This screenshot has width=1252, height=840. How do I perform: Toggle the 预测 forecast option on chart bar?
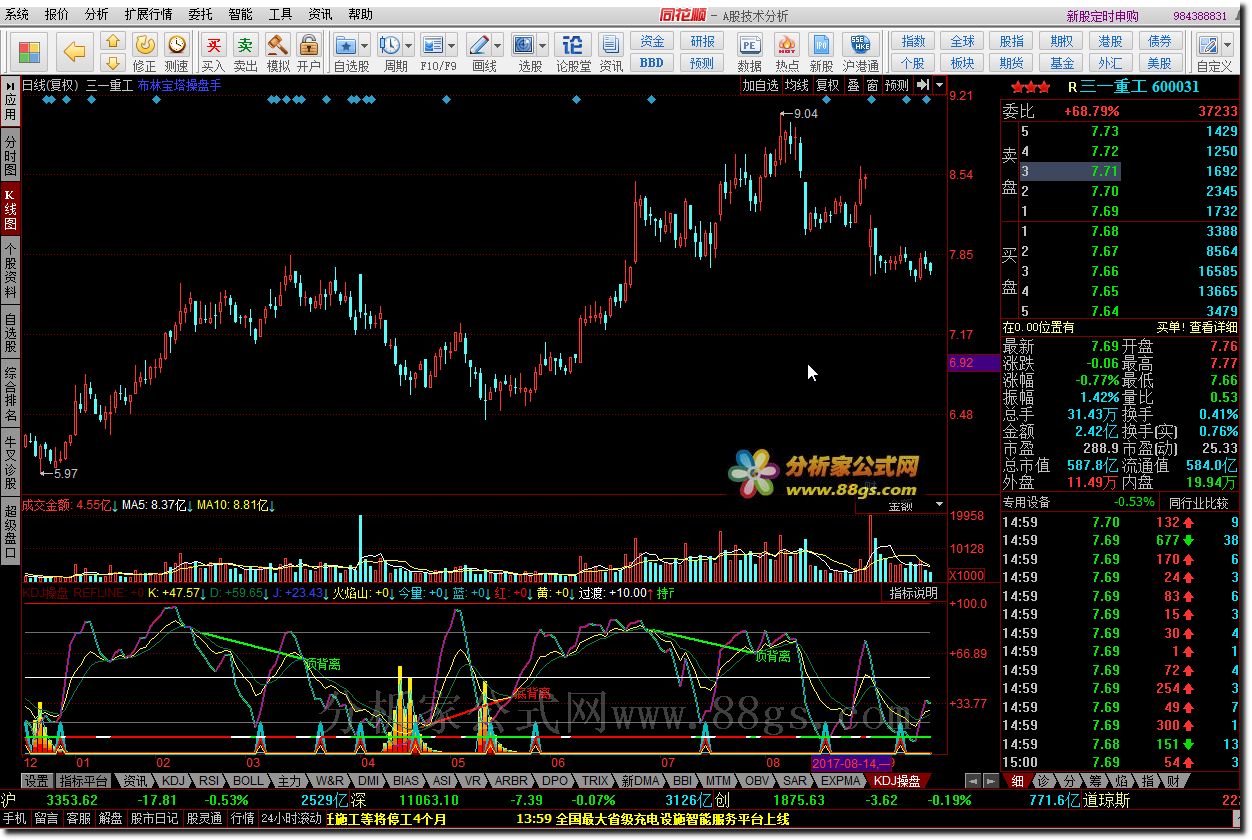pos(897,85)
